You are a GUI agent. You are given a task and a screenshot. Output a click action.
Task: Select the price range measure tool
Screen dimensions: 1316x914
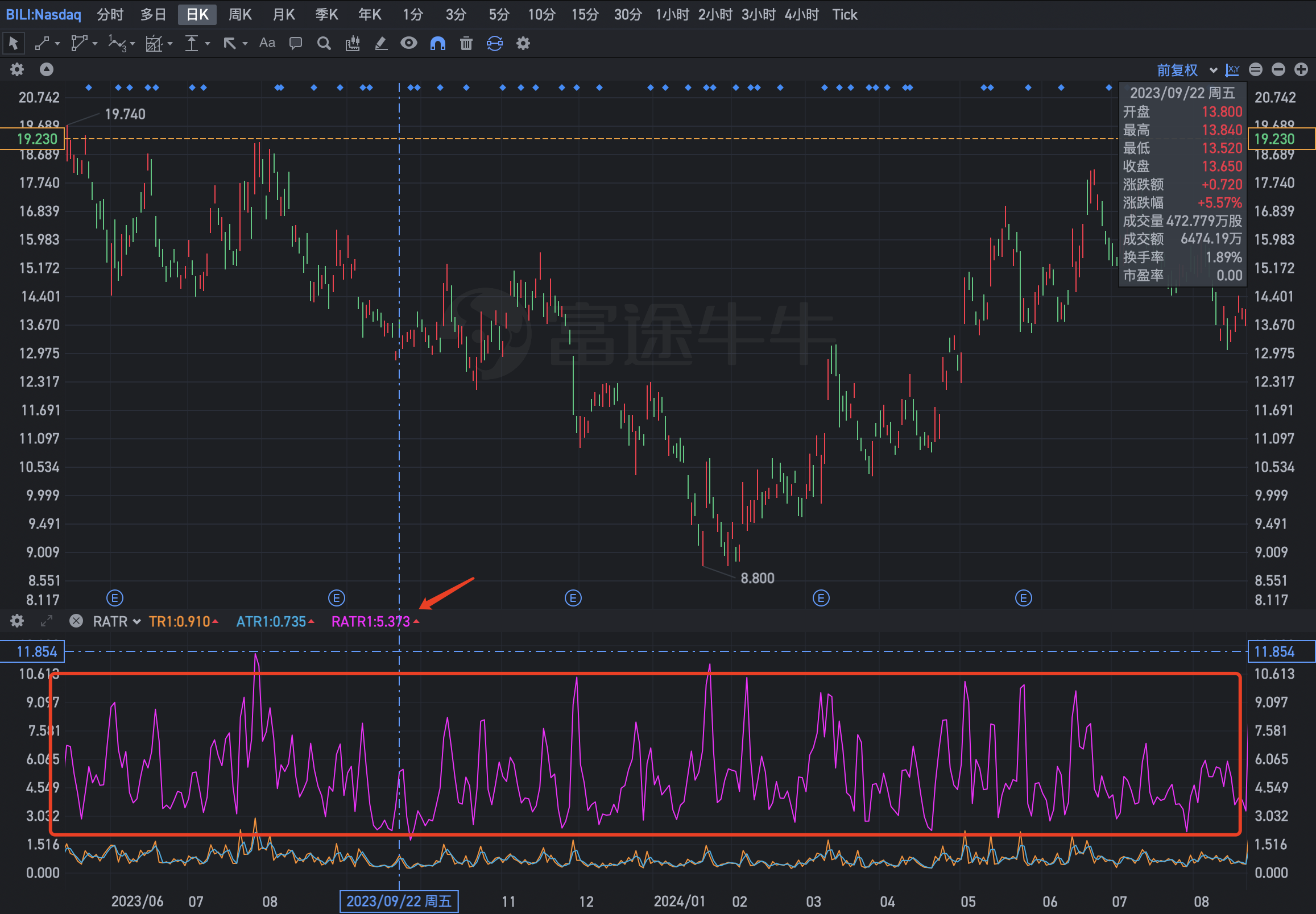click(x=191, y=43)
